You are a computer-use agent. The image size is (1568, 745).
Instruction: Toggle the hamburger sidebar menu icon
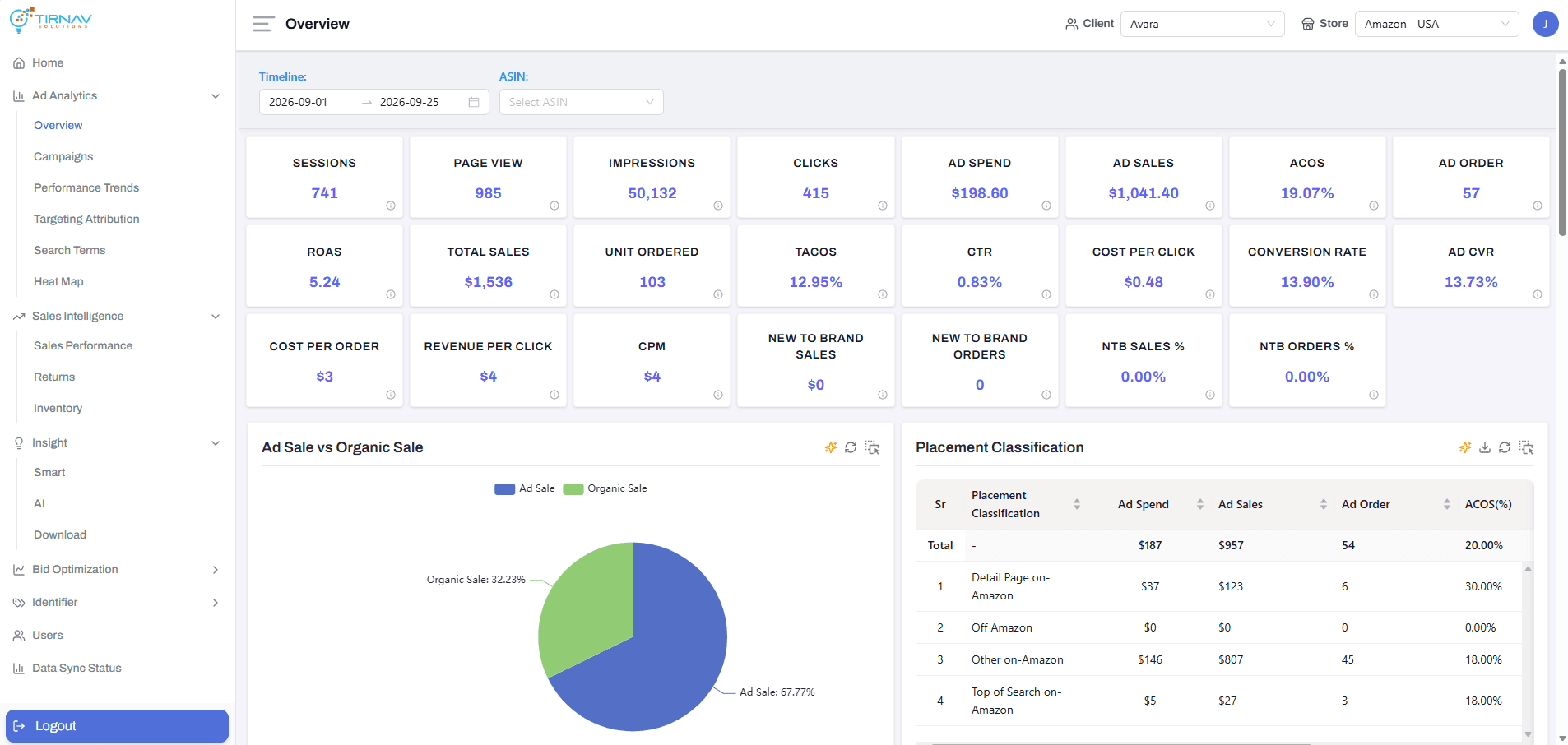(263, 24)
